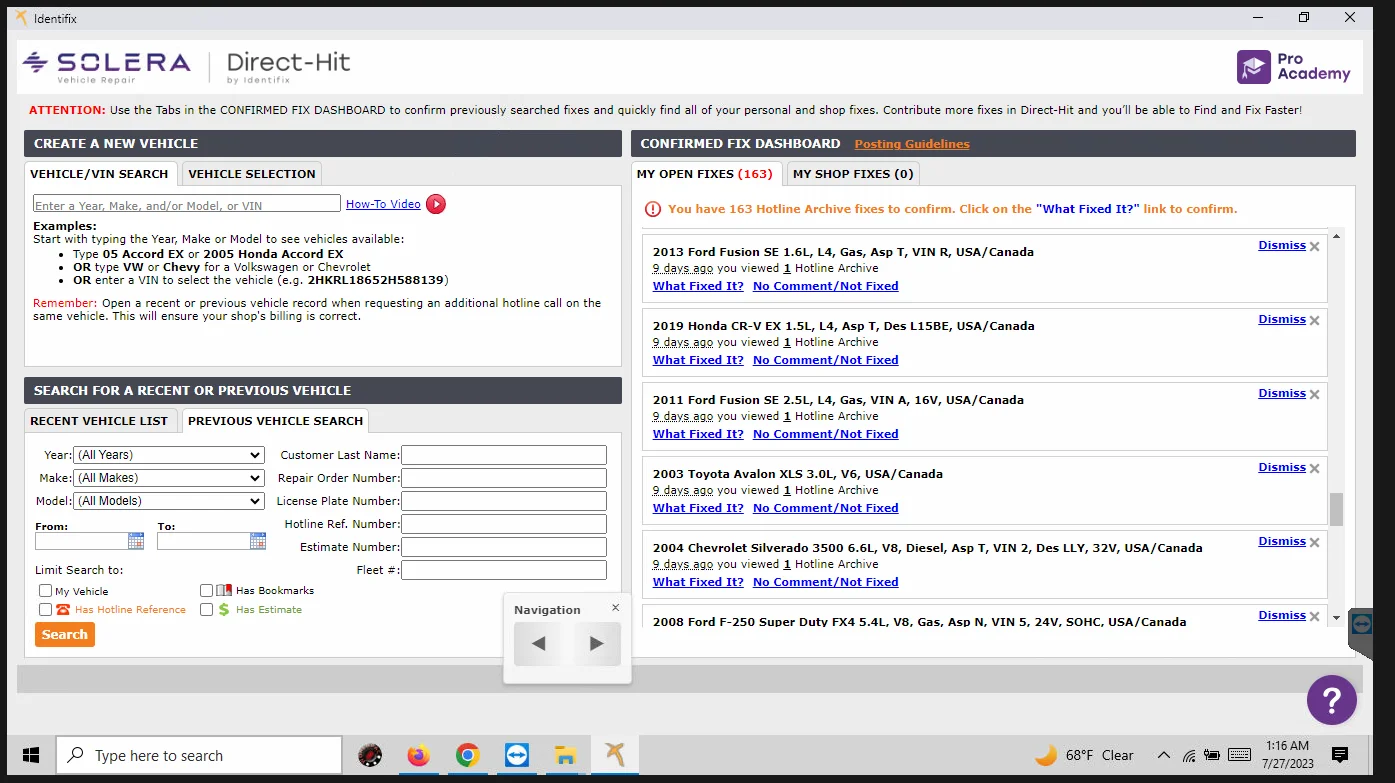Go forward with Navigation right arrow

coord(597,644)
